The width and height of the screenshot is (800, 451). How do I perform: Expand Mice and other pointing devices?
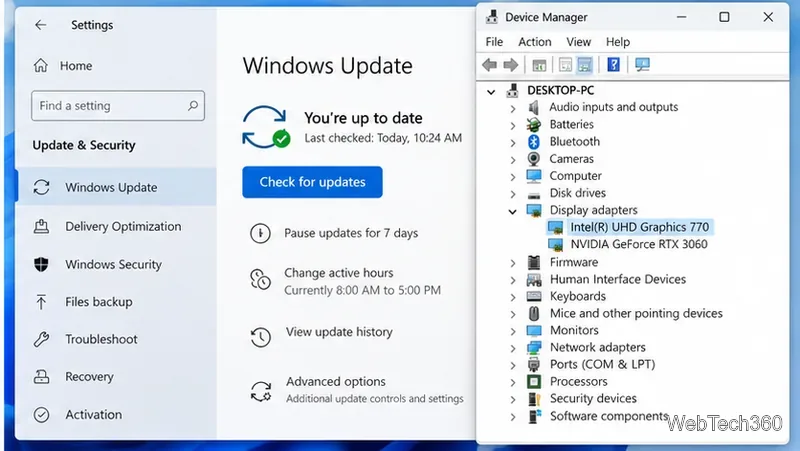pos(513,314)
